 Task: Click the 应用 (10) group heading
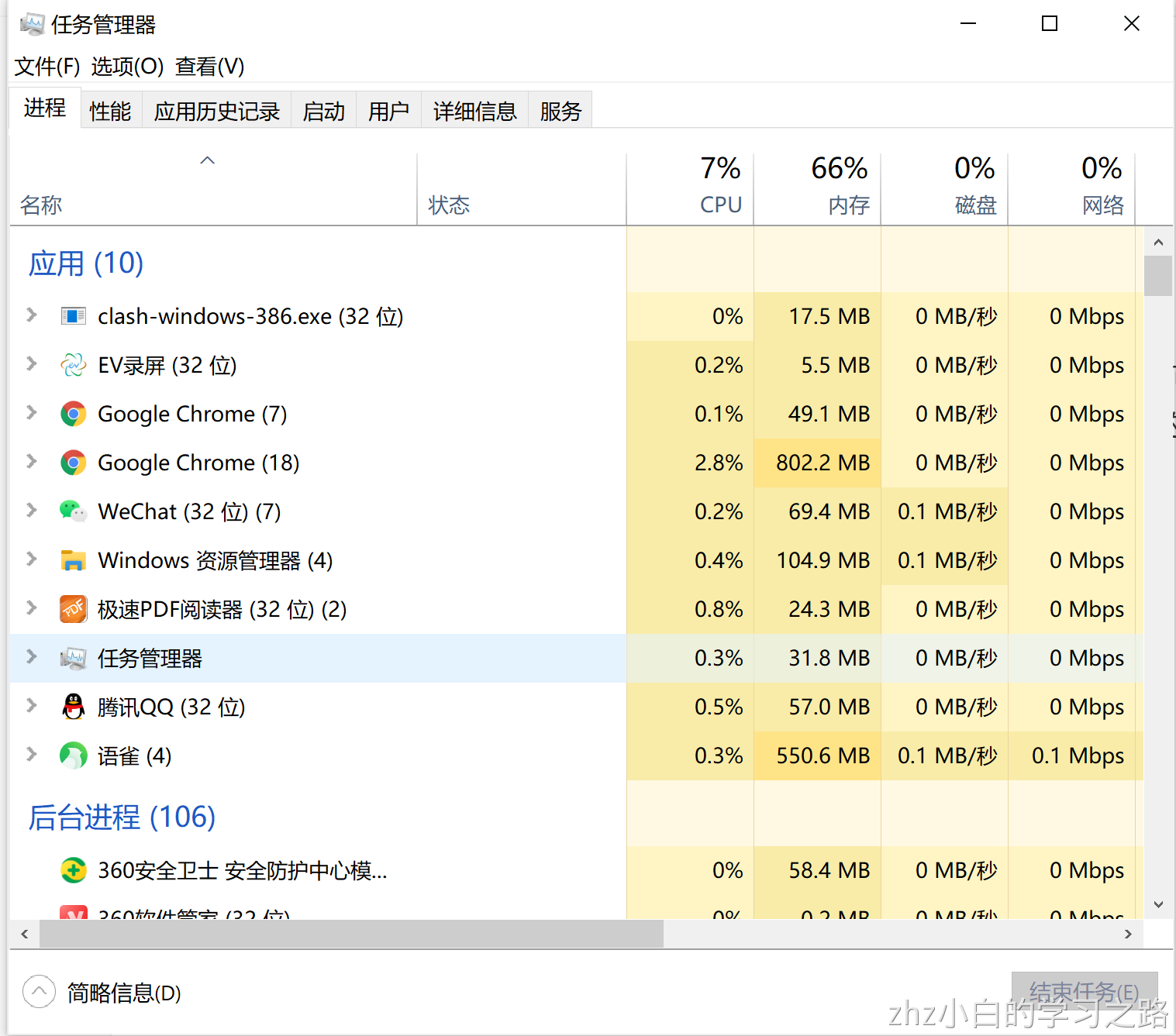tap(86, 263)
